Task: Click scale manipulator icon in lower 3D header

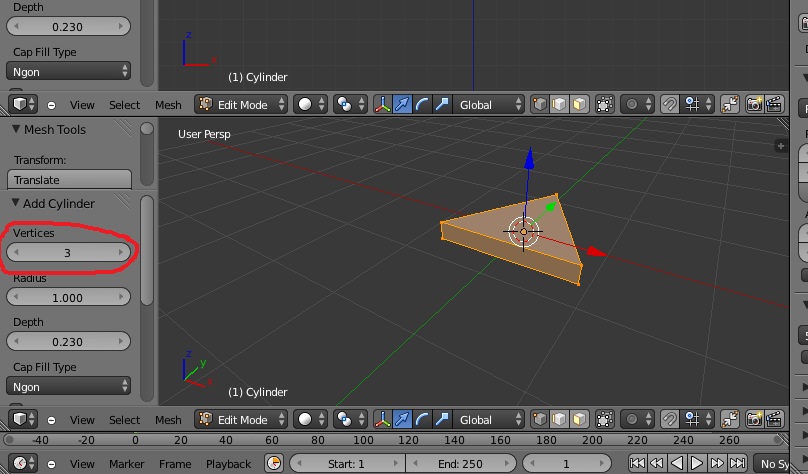Action: 442,419
